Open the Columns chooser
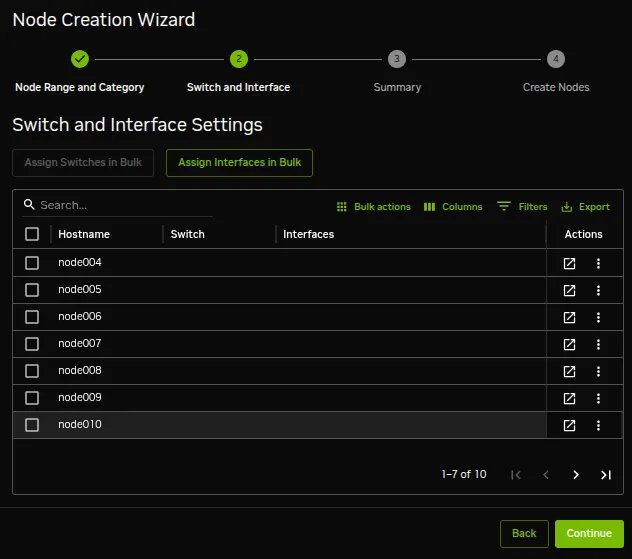 point(453,207)
